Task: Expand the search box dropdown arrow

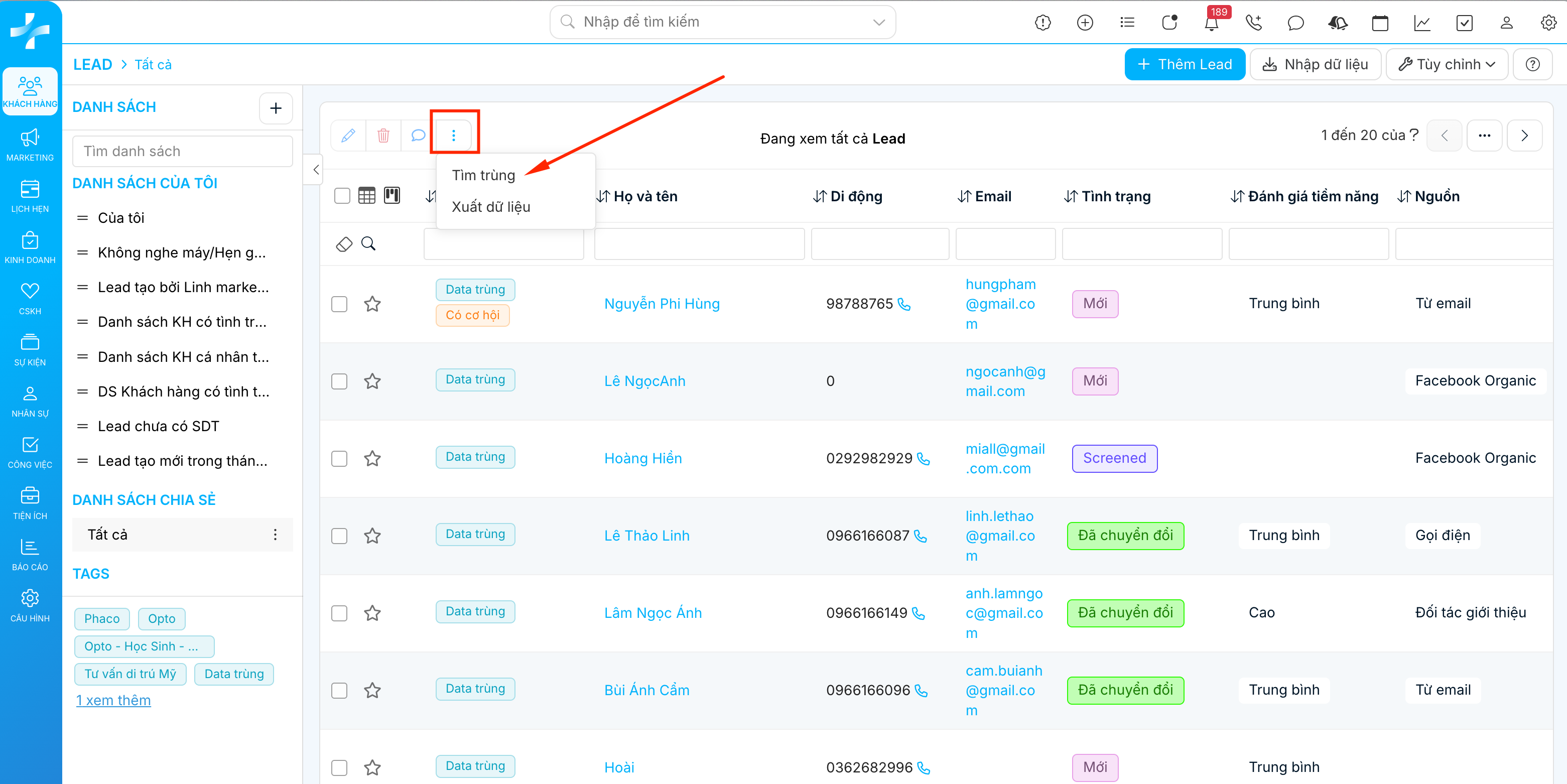Action: [878, 23]
